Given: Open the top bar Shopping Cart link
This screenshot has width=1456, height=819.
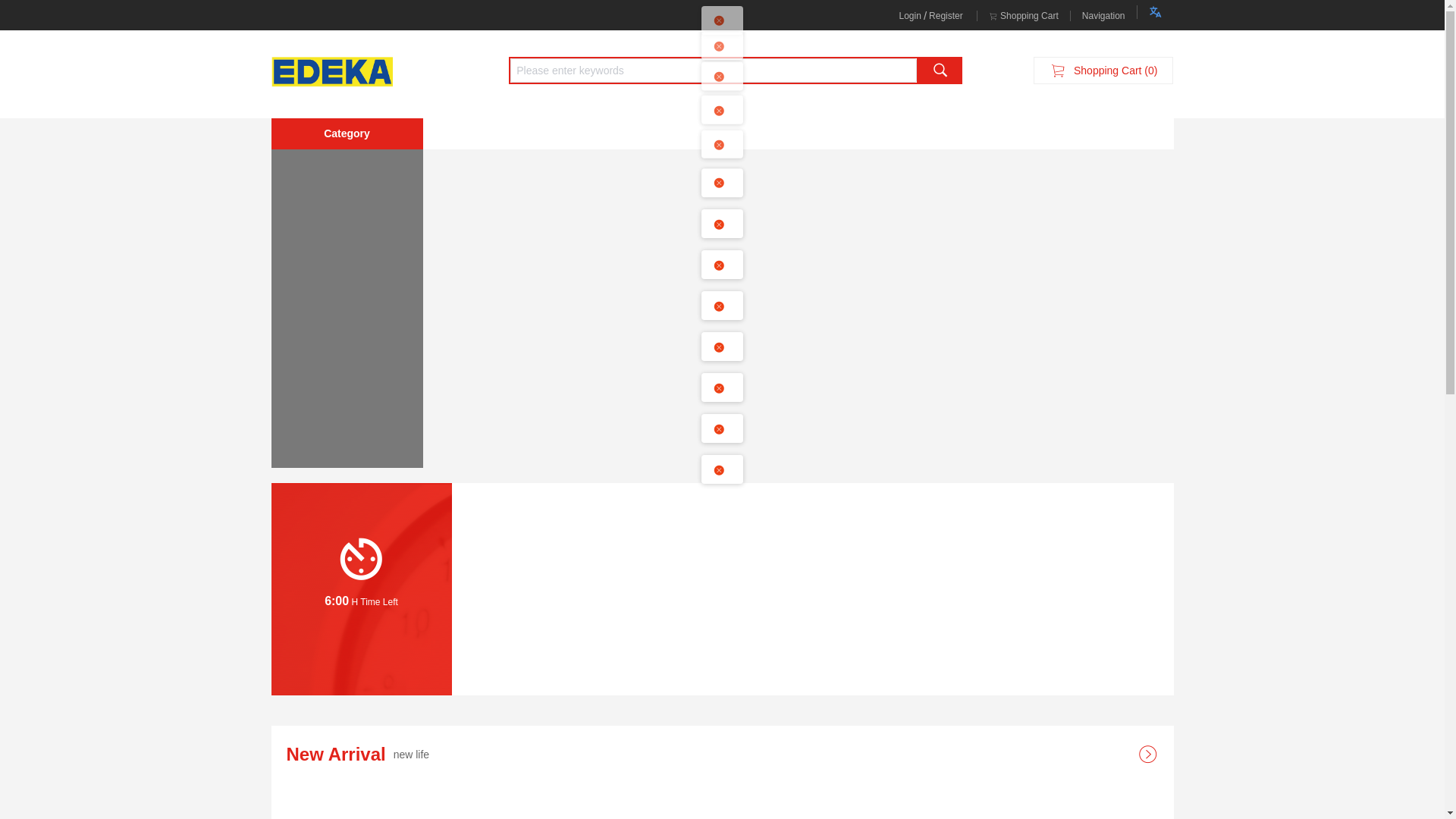Looking at the screenshot, I should pyautogui.click(x=1024, y=16).
